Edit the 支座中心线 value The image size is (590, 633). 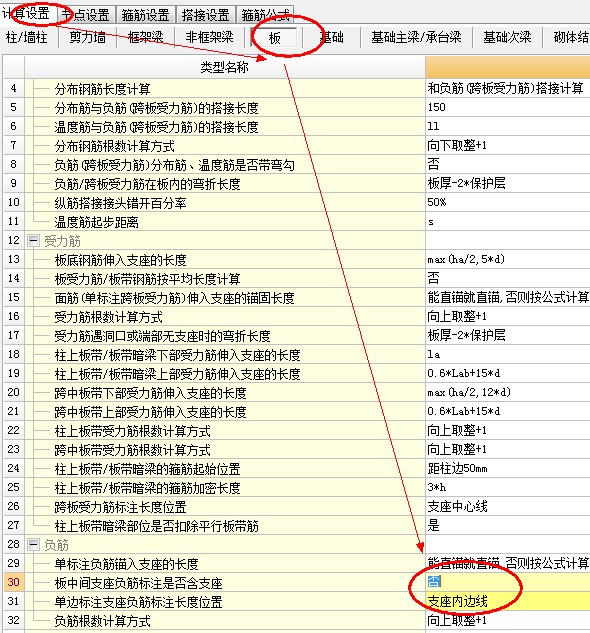508,507
